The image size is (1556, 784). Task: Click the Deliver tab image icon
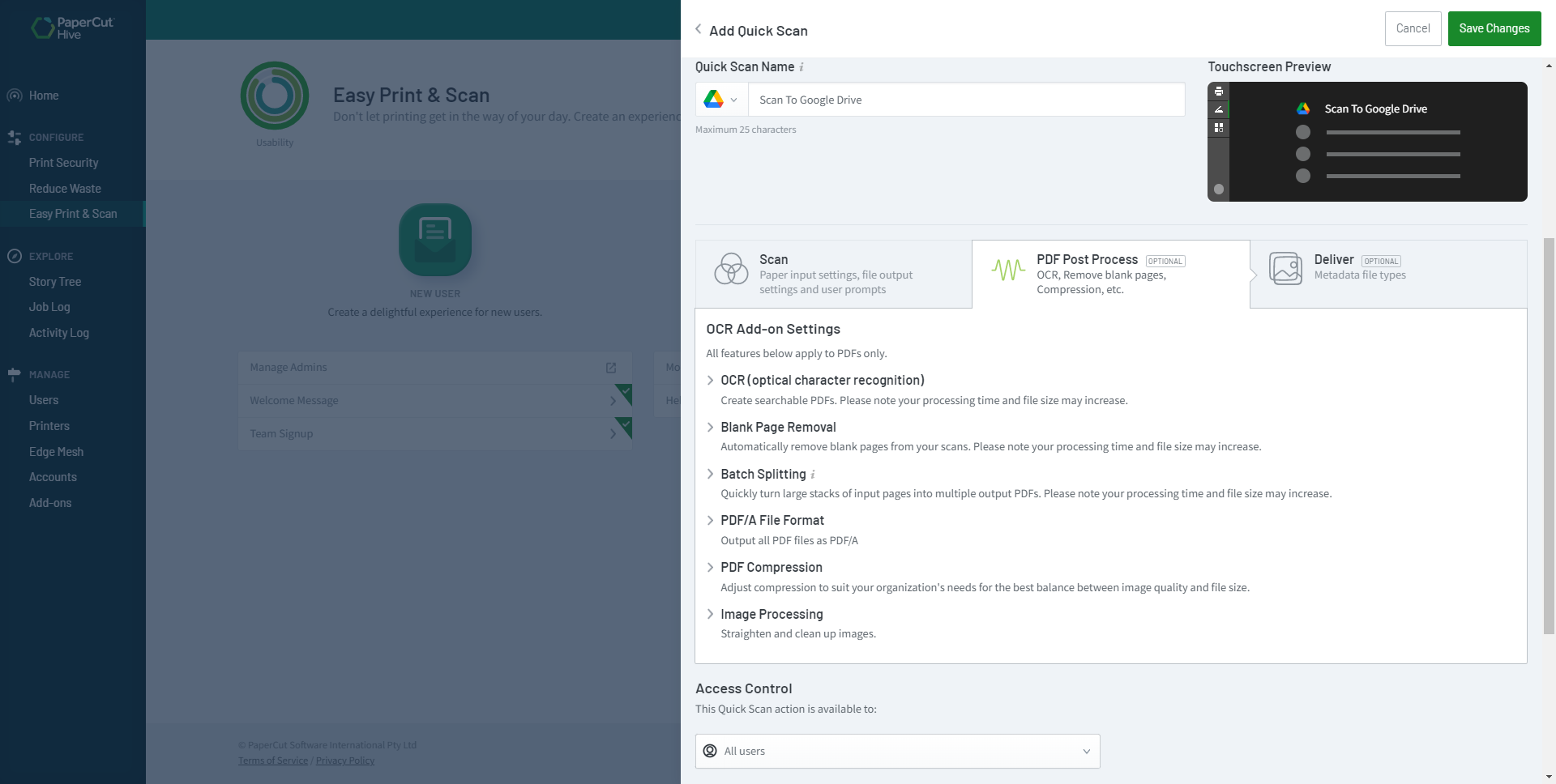click(1285, 268)
